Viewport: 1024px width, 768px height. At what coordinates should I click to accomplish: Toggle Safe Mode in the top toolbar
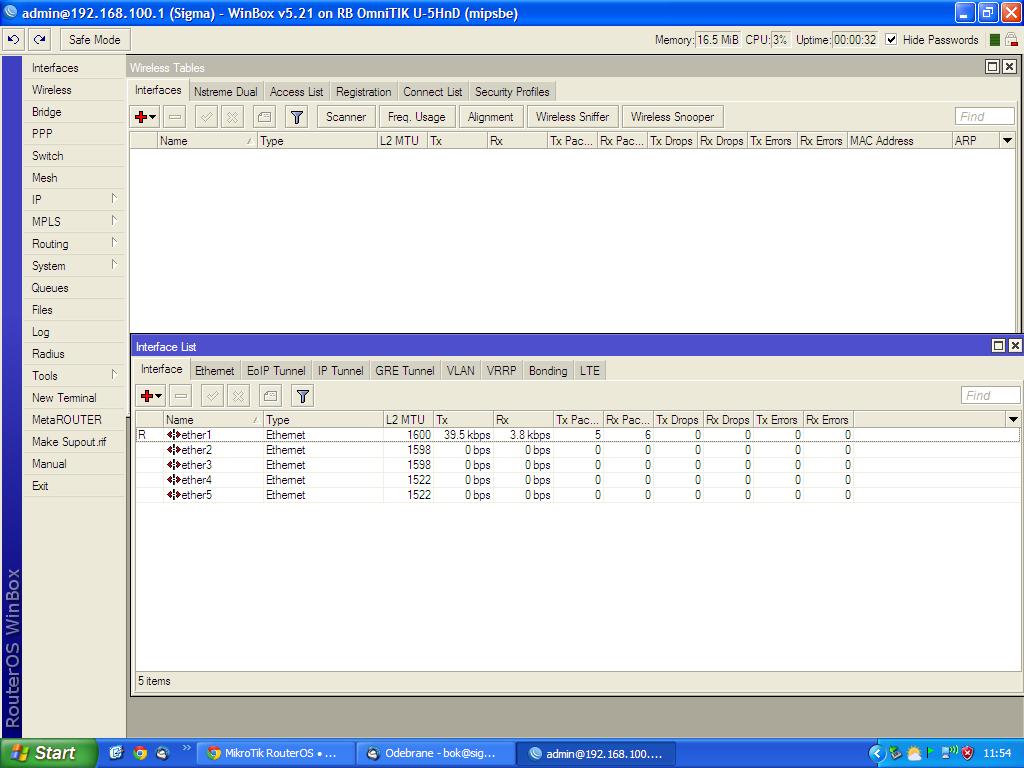click(94, 39)
